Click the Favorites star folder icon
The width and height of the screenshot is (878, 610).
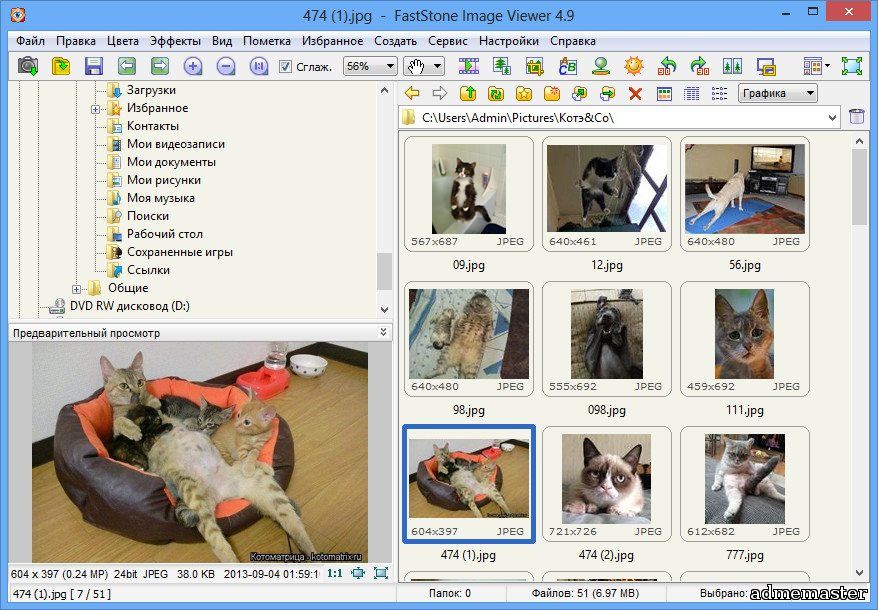(524, 93)
